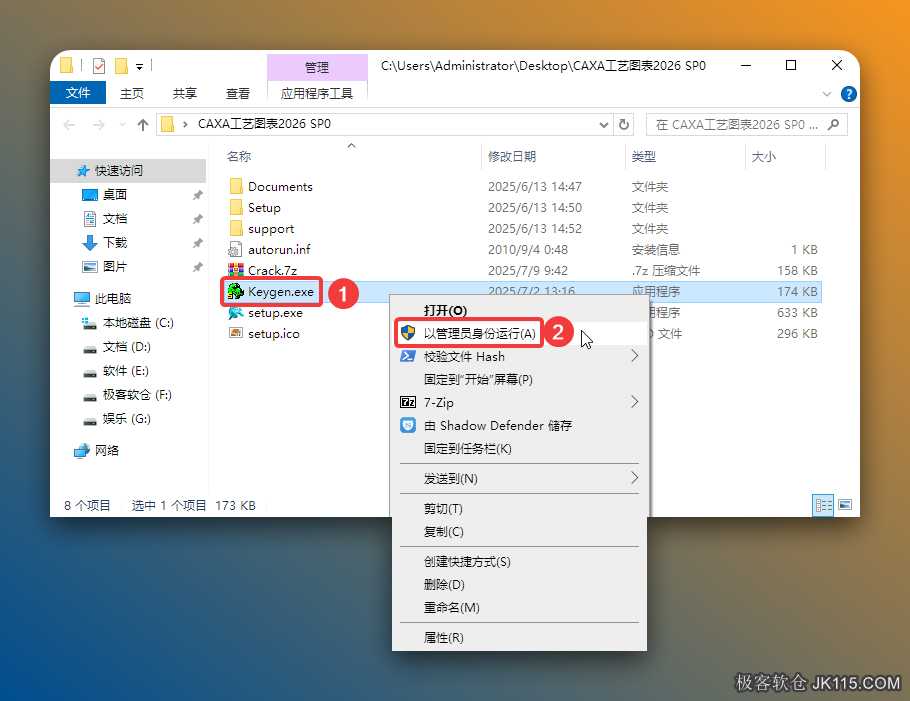Open the 共享 ribbon tab
The image size is (910, 701).
pyautogui.click(x=185, y=93)
